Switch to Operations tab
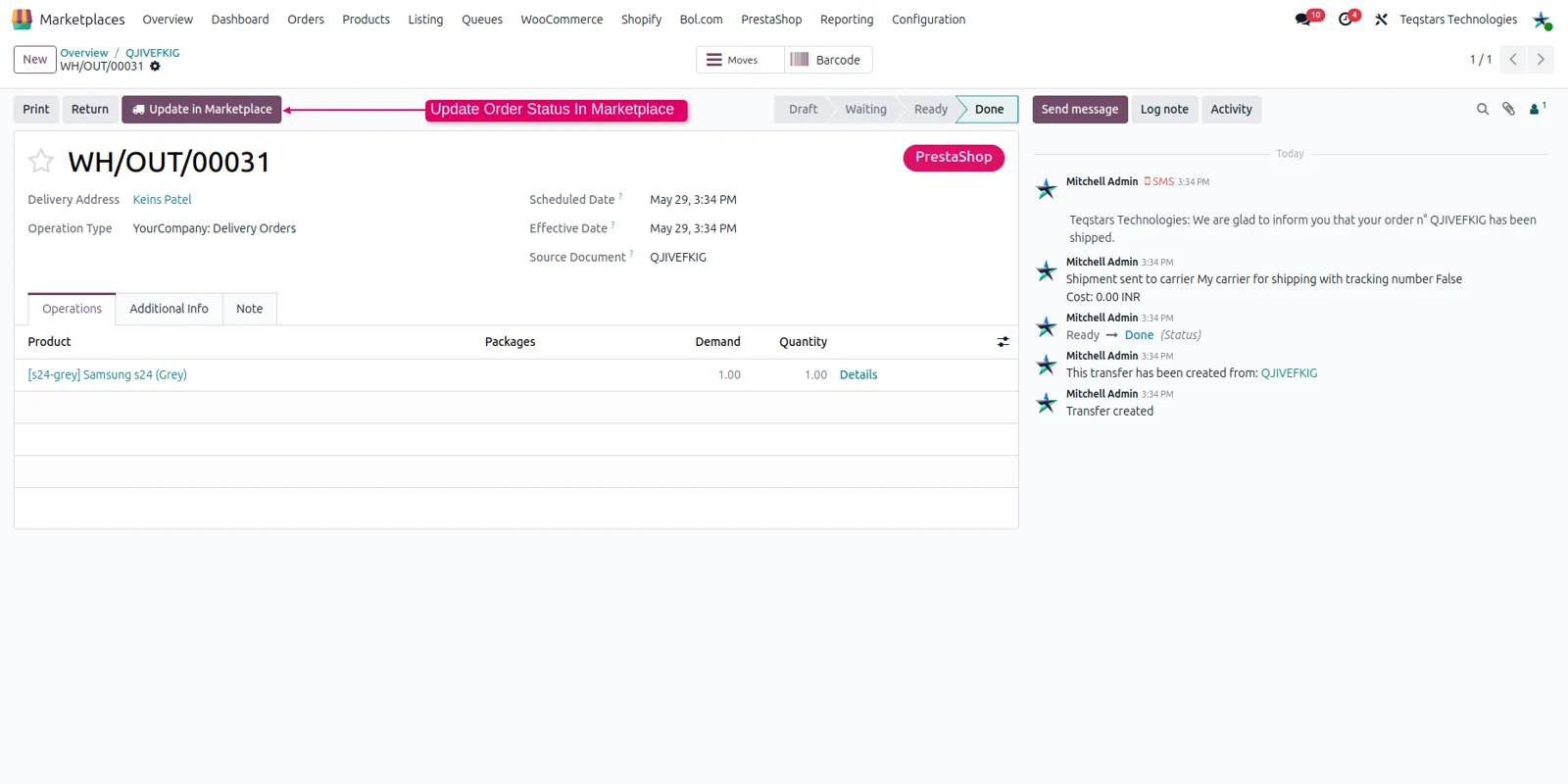This screenshot has height=784, width=1568. (x=72, y=309)
